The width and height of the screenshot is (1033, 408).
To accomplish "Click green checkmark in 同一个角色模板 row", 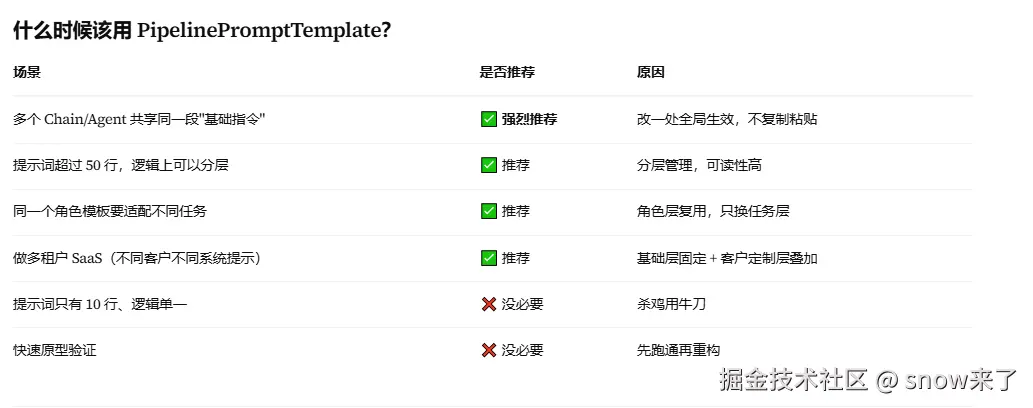I will click(x=489, y=212).
